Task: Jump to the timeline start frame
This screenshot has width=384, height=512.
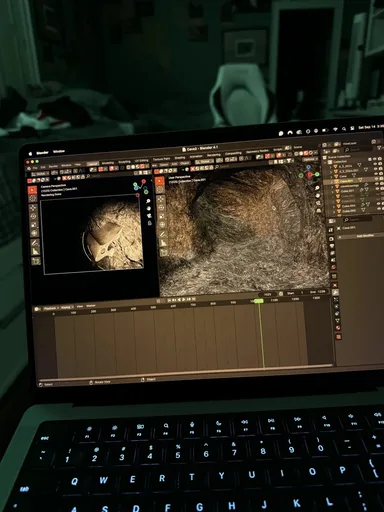Action: (x=169, y=300)
